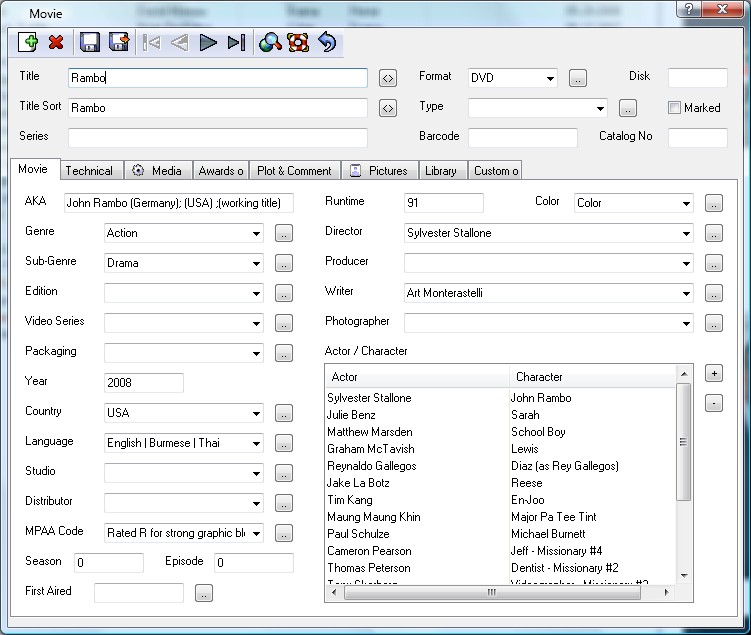Image resolution: width=751 pixels, height=635 pixels.
Task: Remove an actor with minus button
Action: 714,403
